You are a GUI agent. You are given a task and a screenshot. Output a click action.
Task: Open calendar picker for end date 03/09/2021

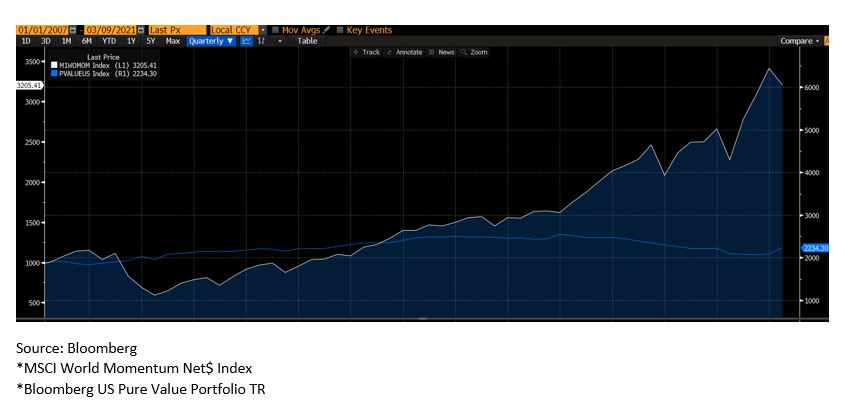pos(141,30)
